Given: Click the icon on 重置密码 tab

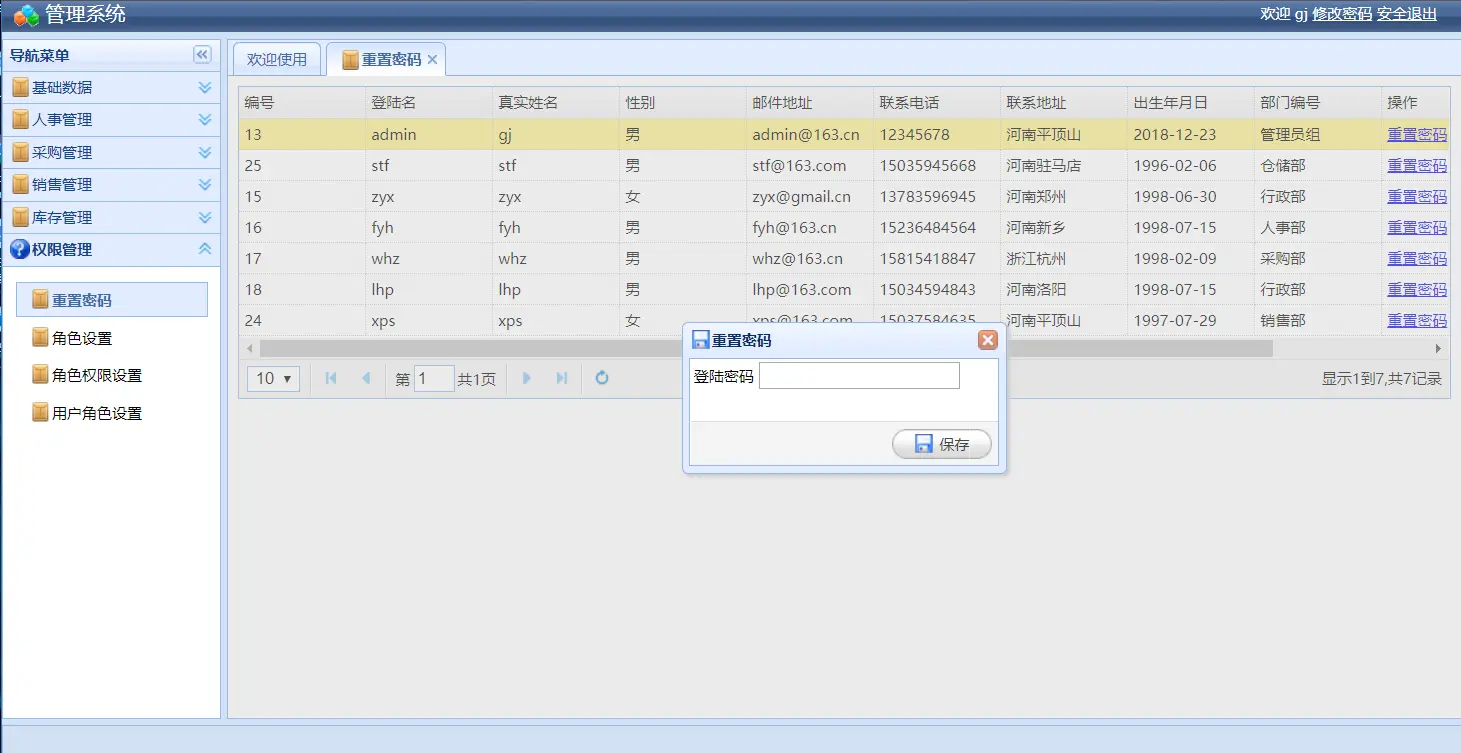Looking at the screenshot, I should pos(350,60).
